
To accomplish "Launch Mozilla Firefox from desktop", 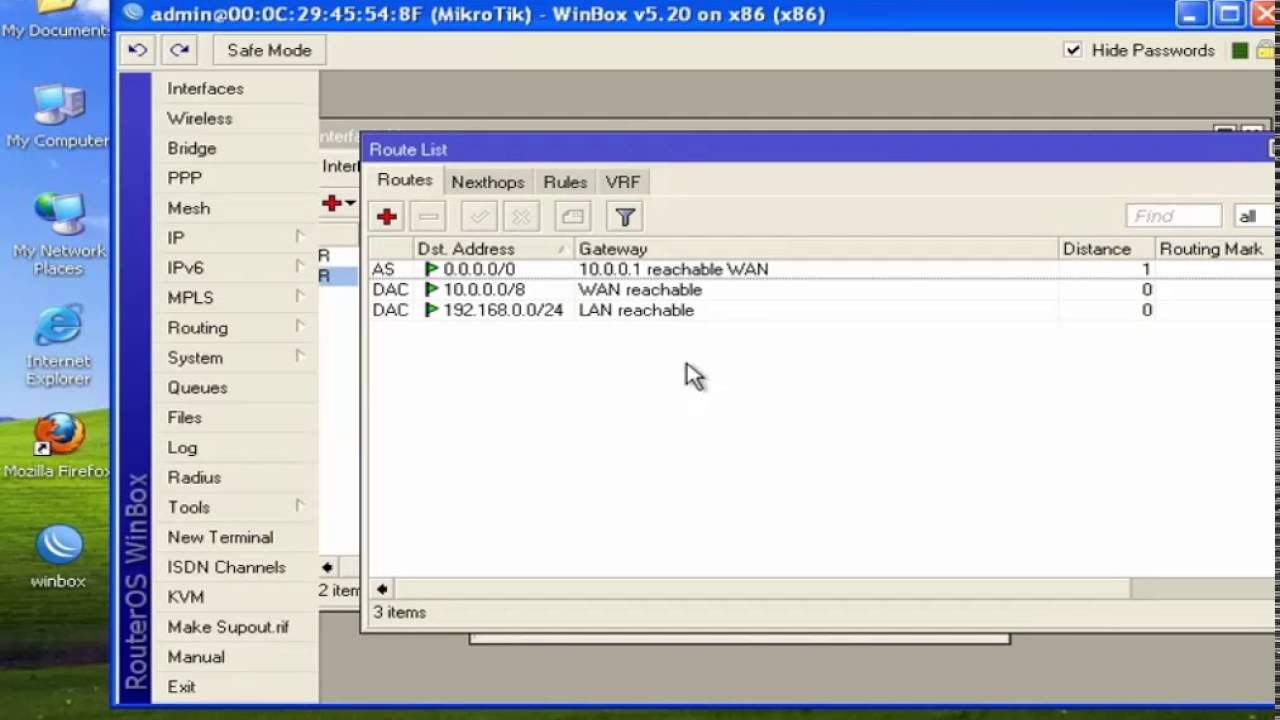I will (58, 446).
